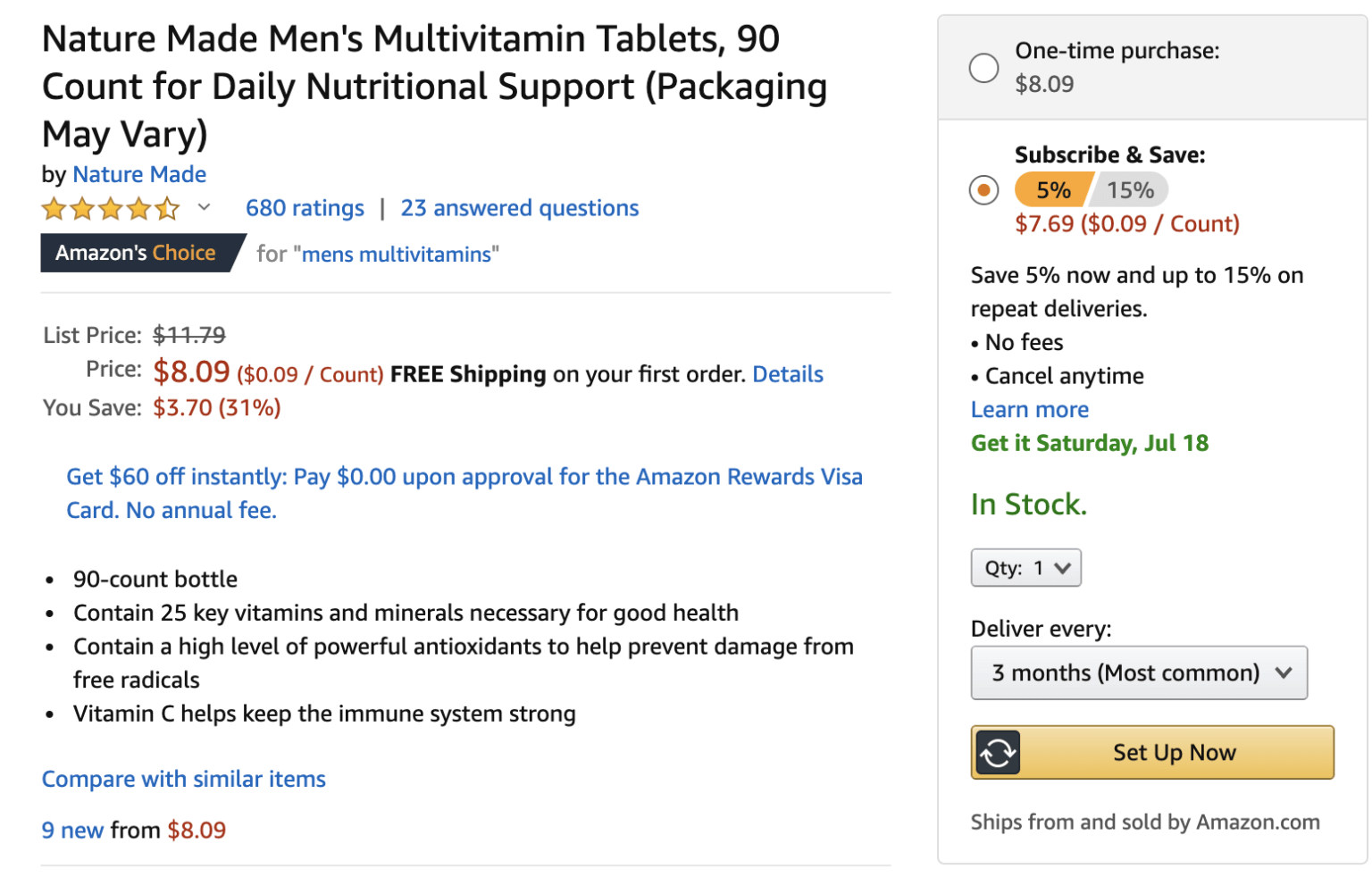Open Compare with similar items
The height and width of the screenshot is (877, 1372).
pos(182,779)
